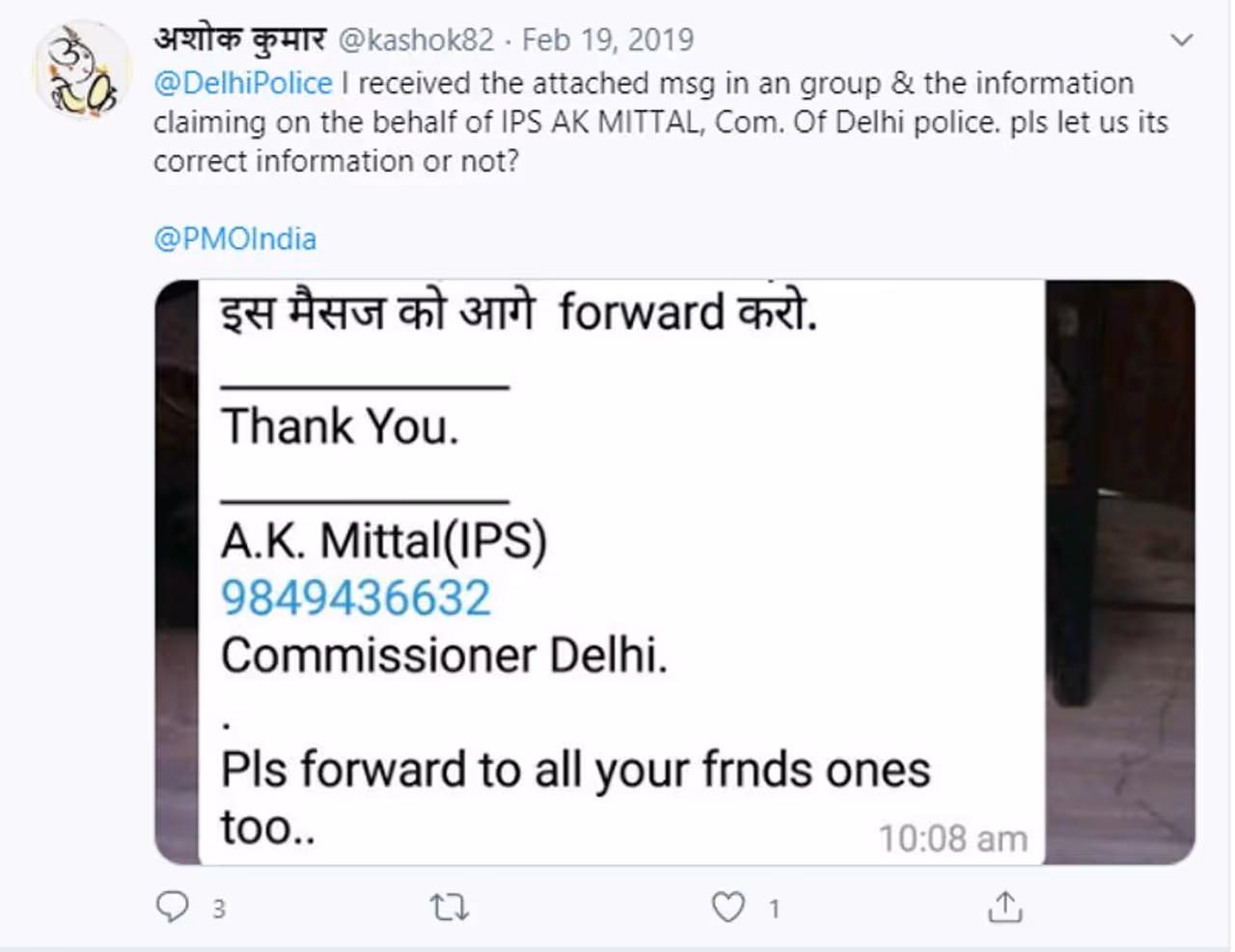Click the reply count number 3
The height and width of the screenshot is (952, 1235).
pyautogui.click(x=219, y=909)
